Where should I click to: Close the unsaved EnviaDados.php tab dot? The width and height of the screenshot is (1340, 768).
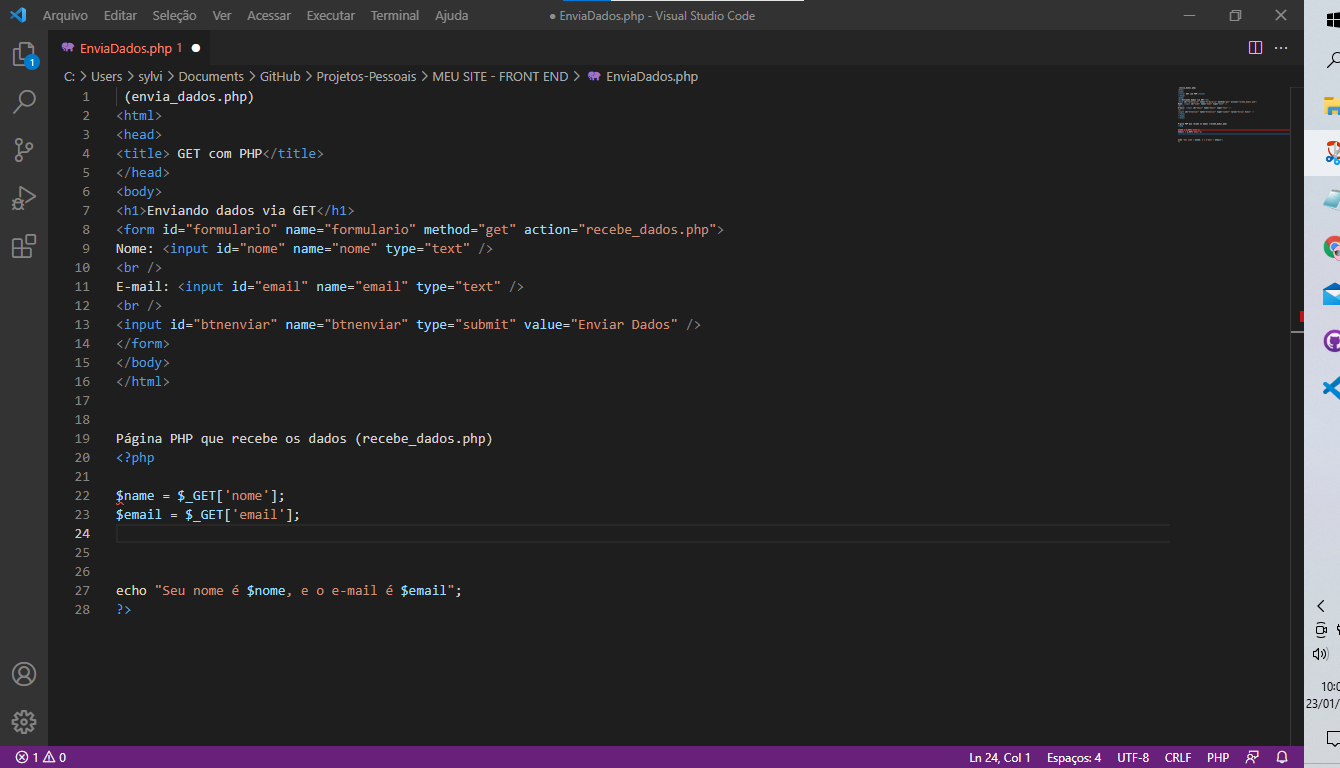(196, 48)
